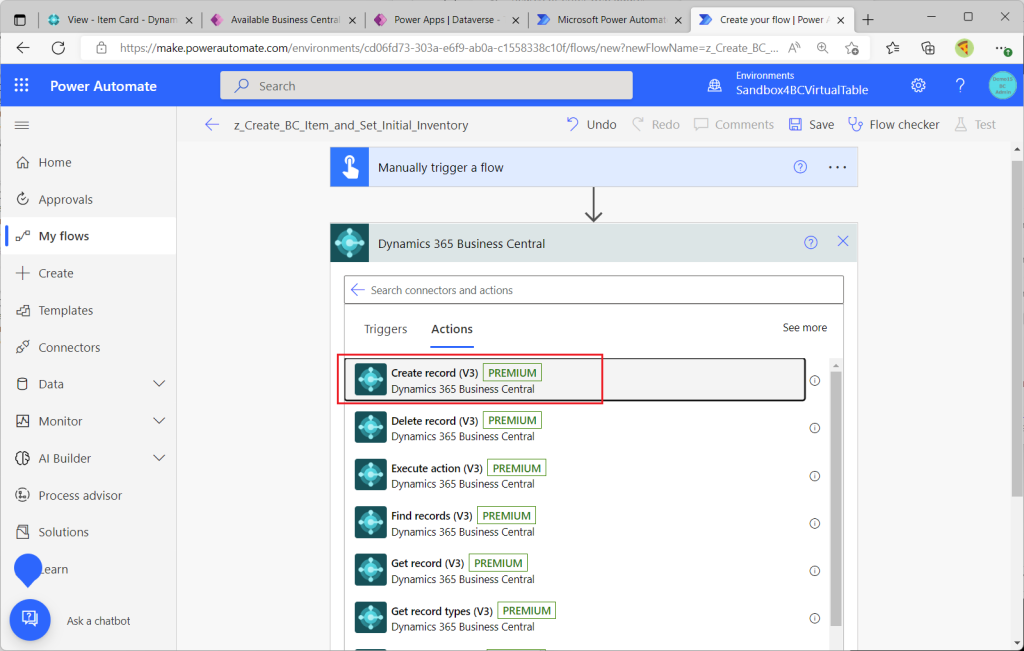Open the Power Automate app launcher waffle
The height and width of the screenshot is (651, 1024).
pos(22,86)
